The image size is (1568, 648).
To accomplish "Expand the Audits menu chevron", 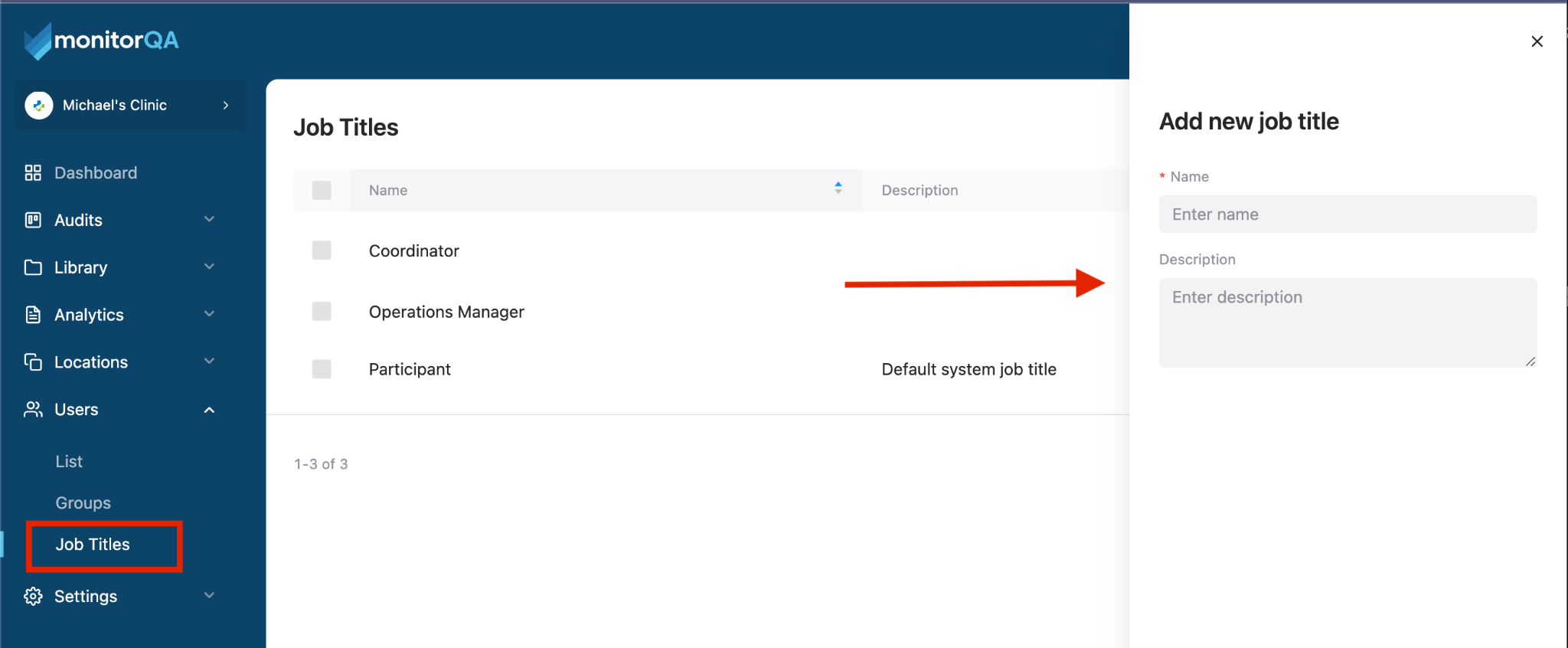I will [x=209, y=220].
